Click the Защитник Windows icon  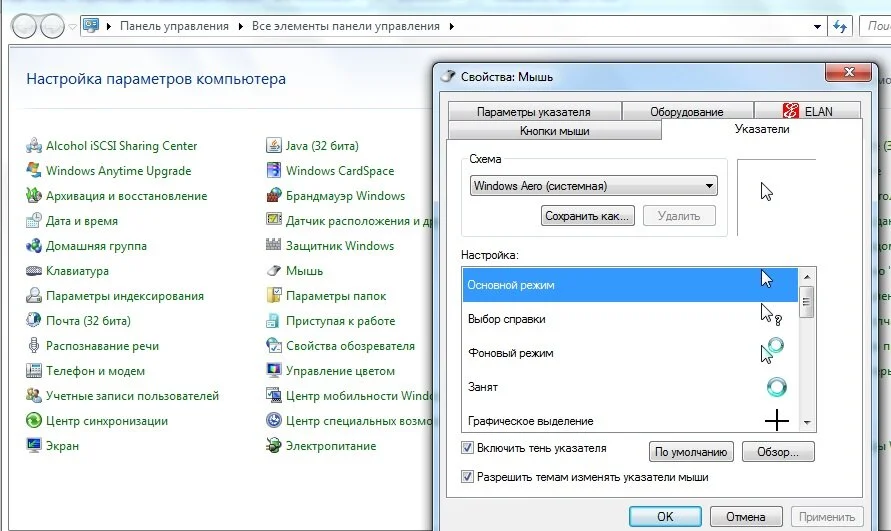(x=274, y=246)
